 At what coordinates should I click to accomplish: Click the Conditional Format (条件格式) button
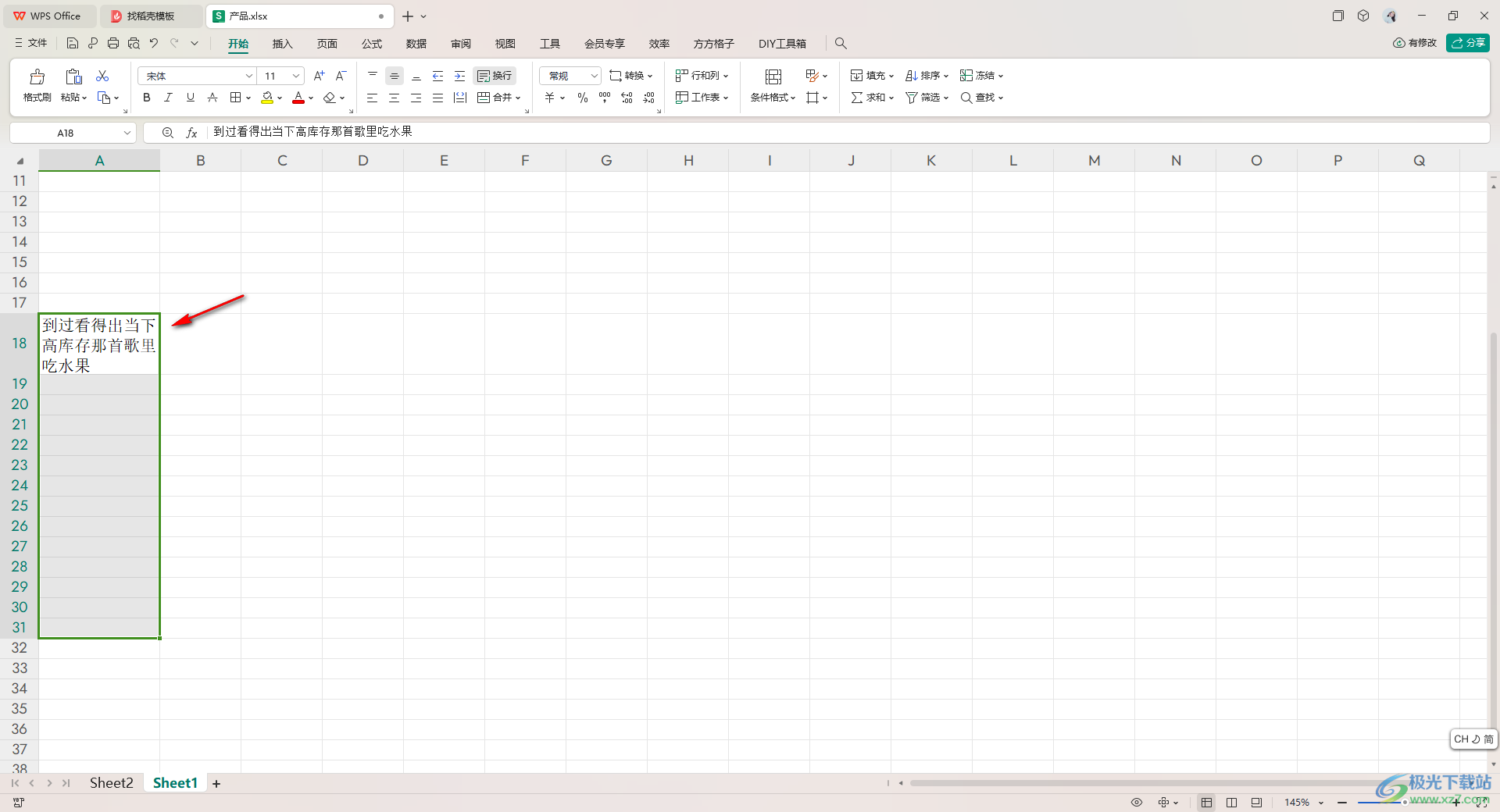point(773,98)
